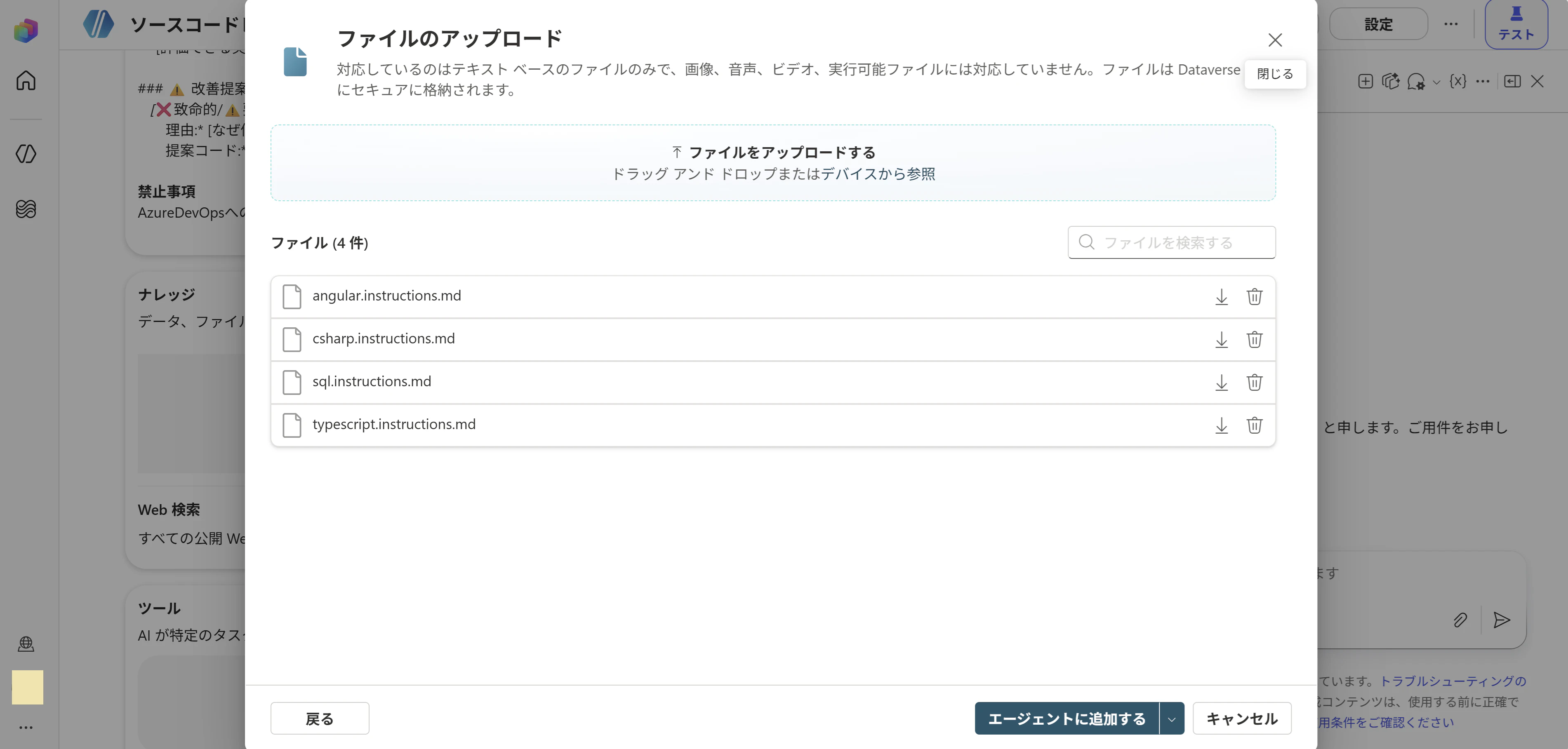This screenshot has height=749, width=1568.
Task: Click トラブルシューティング link in test panel
Action: (x=1453, y=681)
